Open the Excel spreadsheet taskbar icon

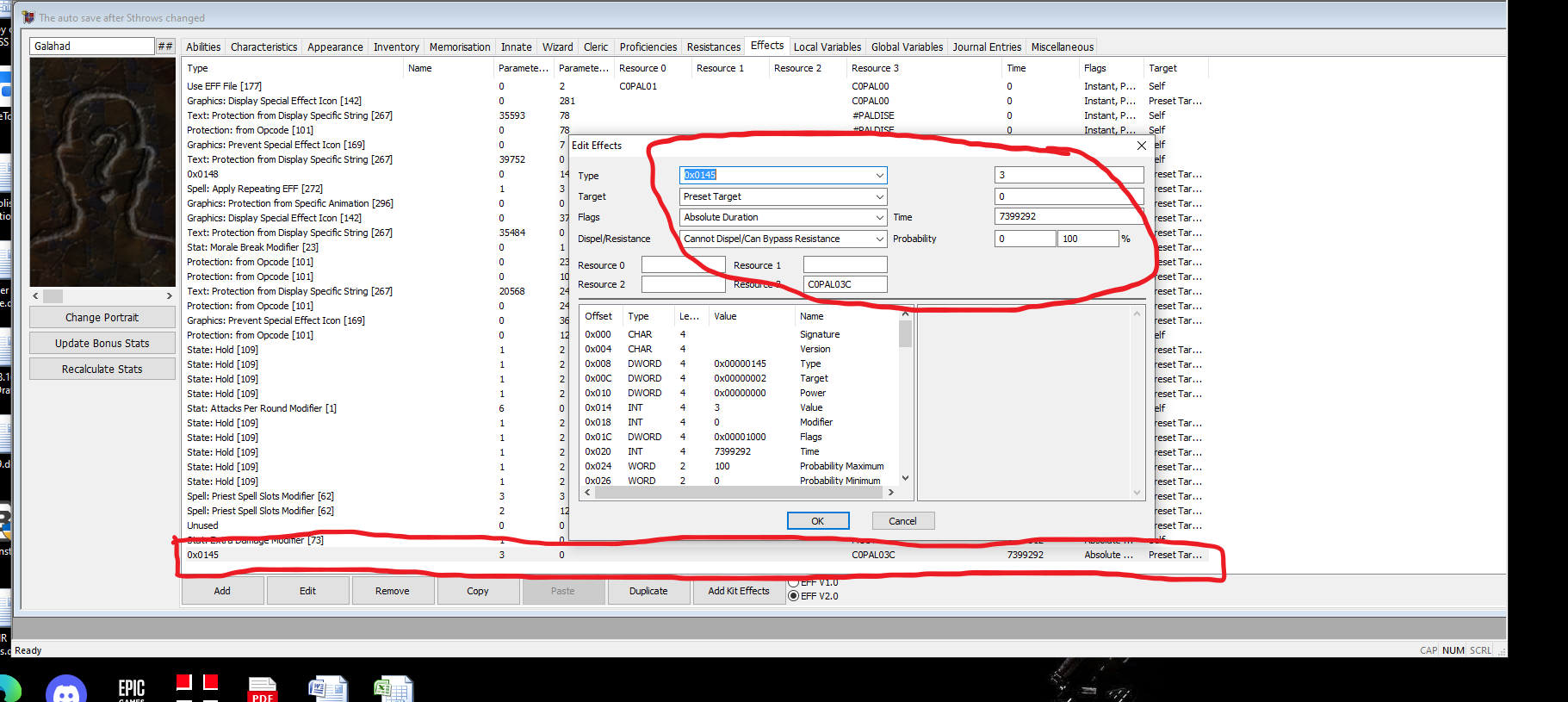393,689
